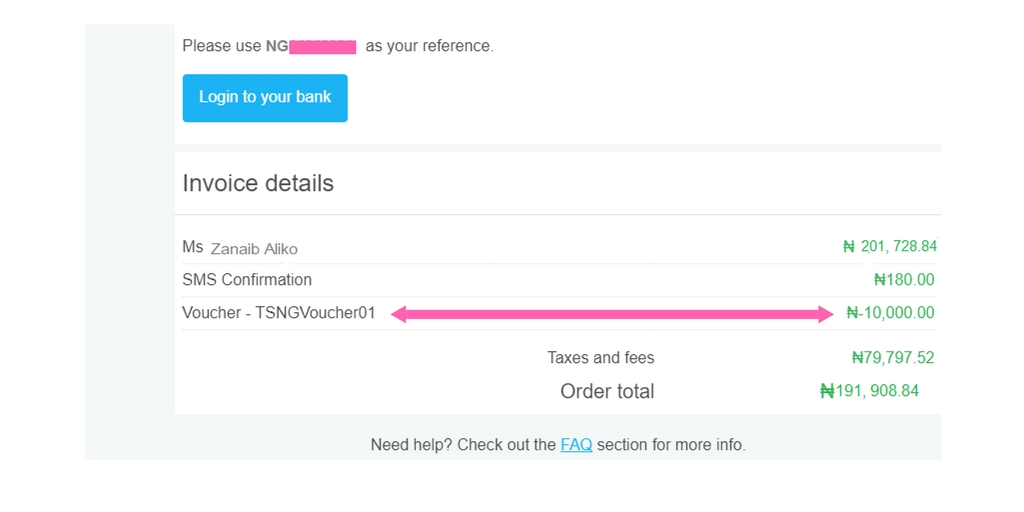Click the ₦191,908.84 order total amount
Image resolution: width=1024 pixels, height=512 pixels.
coord(869,391)
